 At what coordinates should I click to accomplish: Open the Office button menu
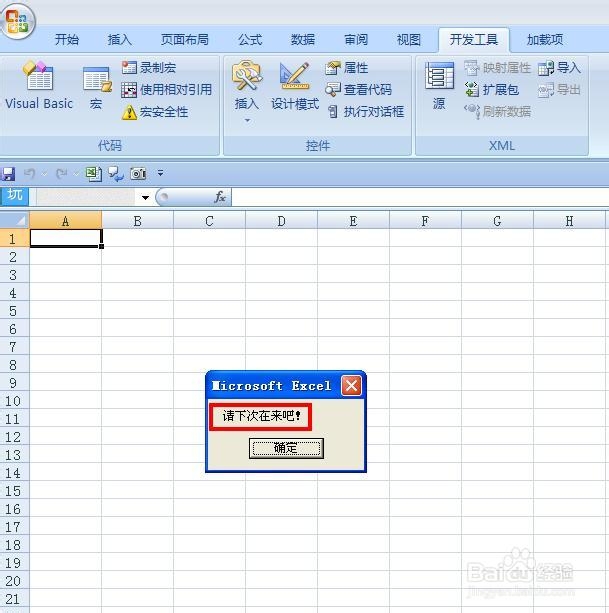tap(18, 22)
